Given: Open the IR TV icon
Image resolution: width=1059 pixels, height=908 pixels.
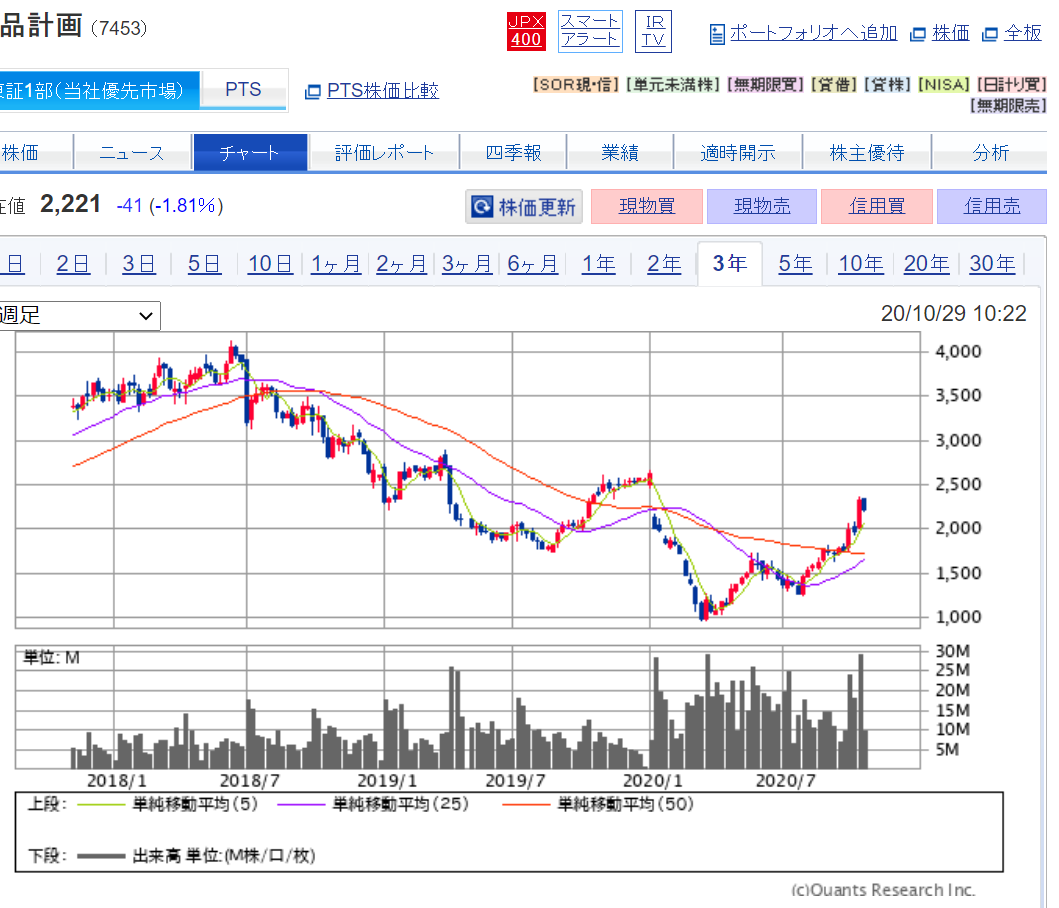Looking at the screenshot, I should click(x=653, y=31).
